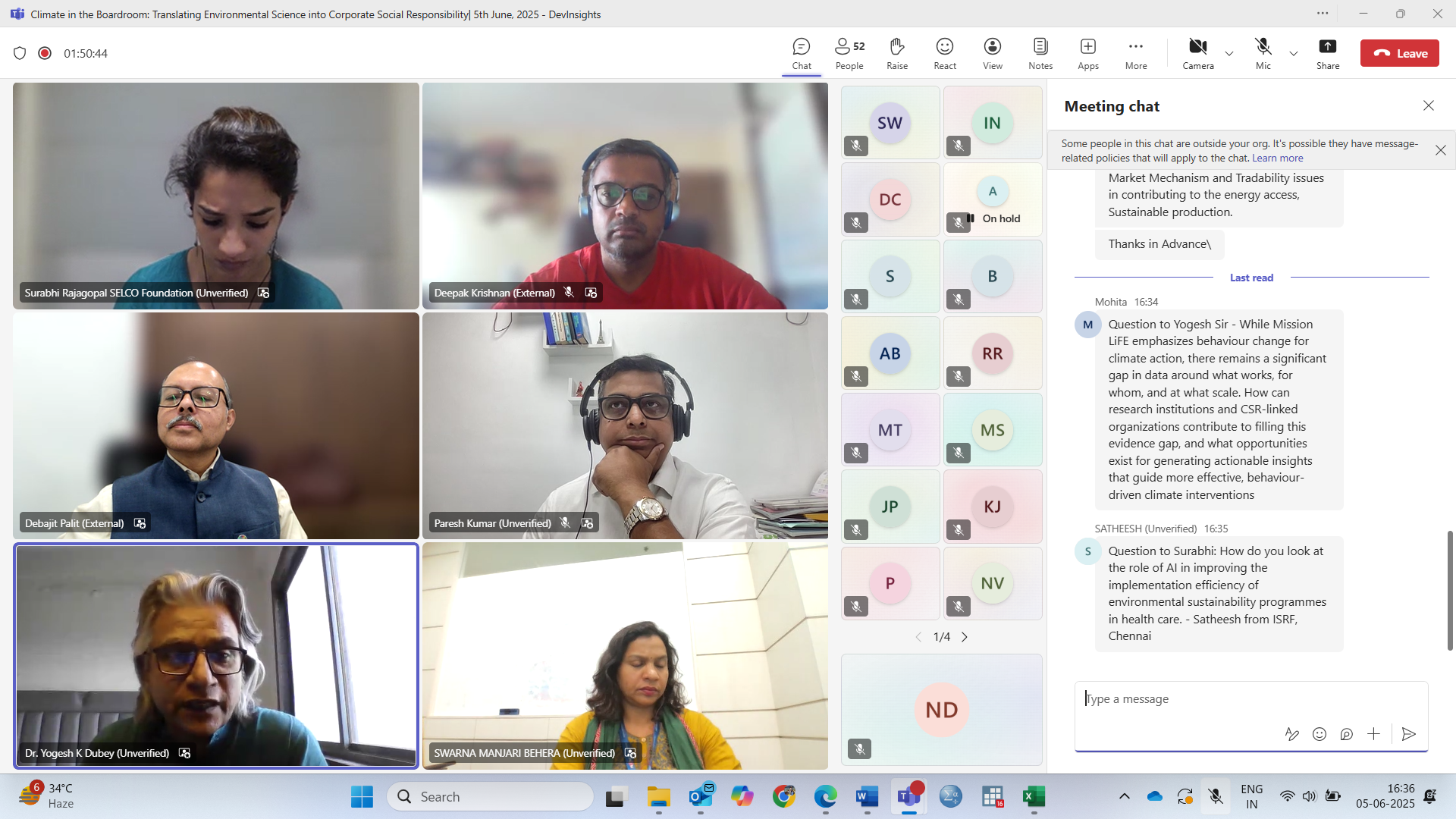Image resolution: width=1456 pixels, height=819 pixels.
Task: Click the Type a message field
Action: point(1251,699)
